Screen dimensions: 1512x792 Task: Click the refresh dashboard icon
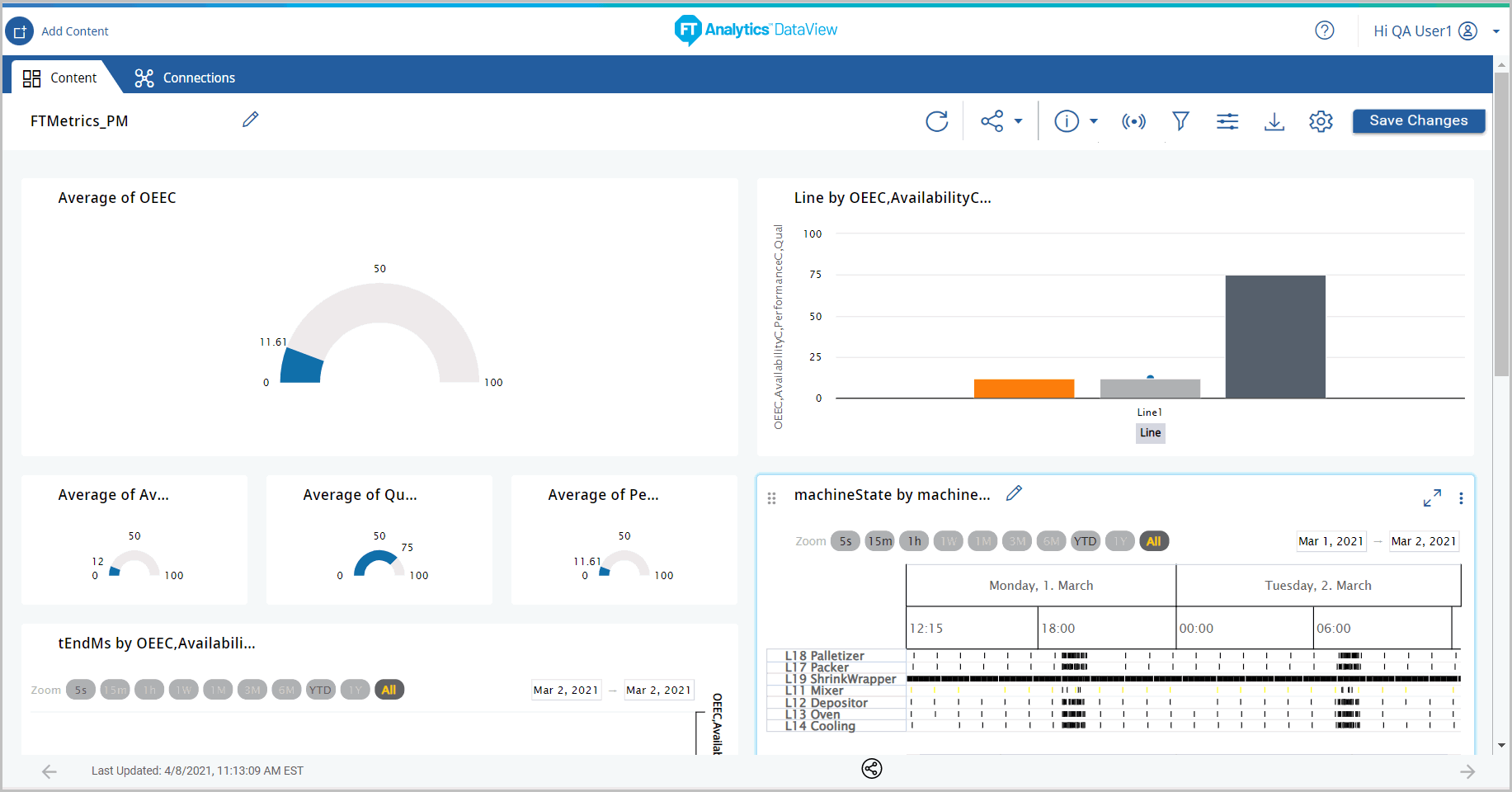coord(936,121)
